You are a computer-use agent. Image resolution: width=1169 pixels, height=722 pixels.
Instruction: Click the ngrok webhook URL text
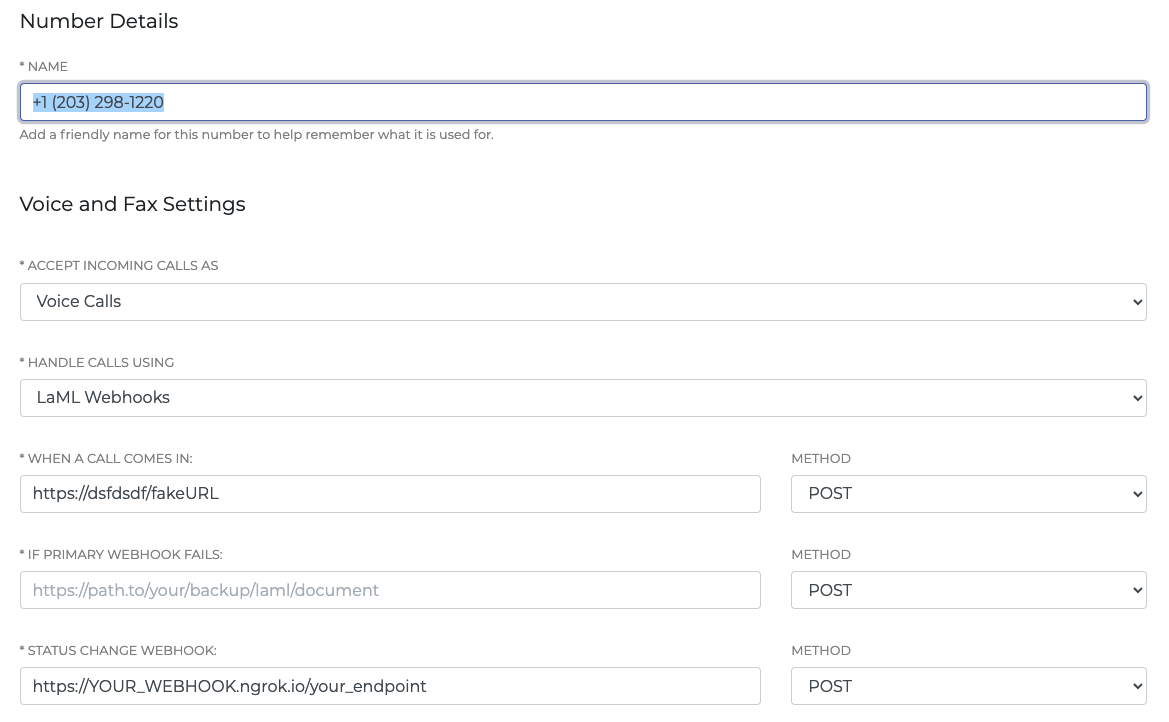pos(227,686)
